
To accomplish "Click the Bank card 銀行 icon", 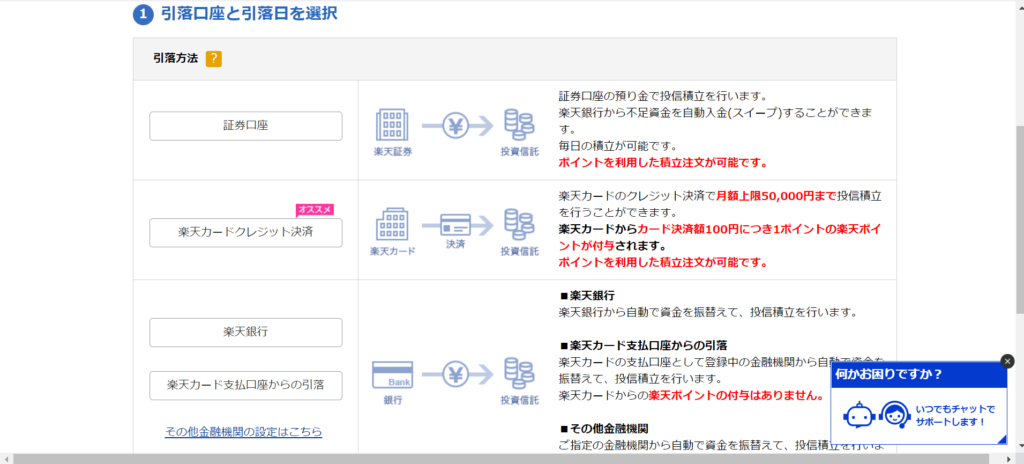I will click(x=392, y=374).
